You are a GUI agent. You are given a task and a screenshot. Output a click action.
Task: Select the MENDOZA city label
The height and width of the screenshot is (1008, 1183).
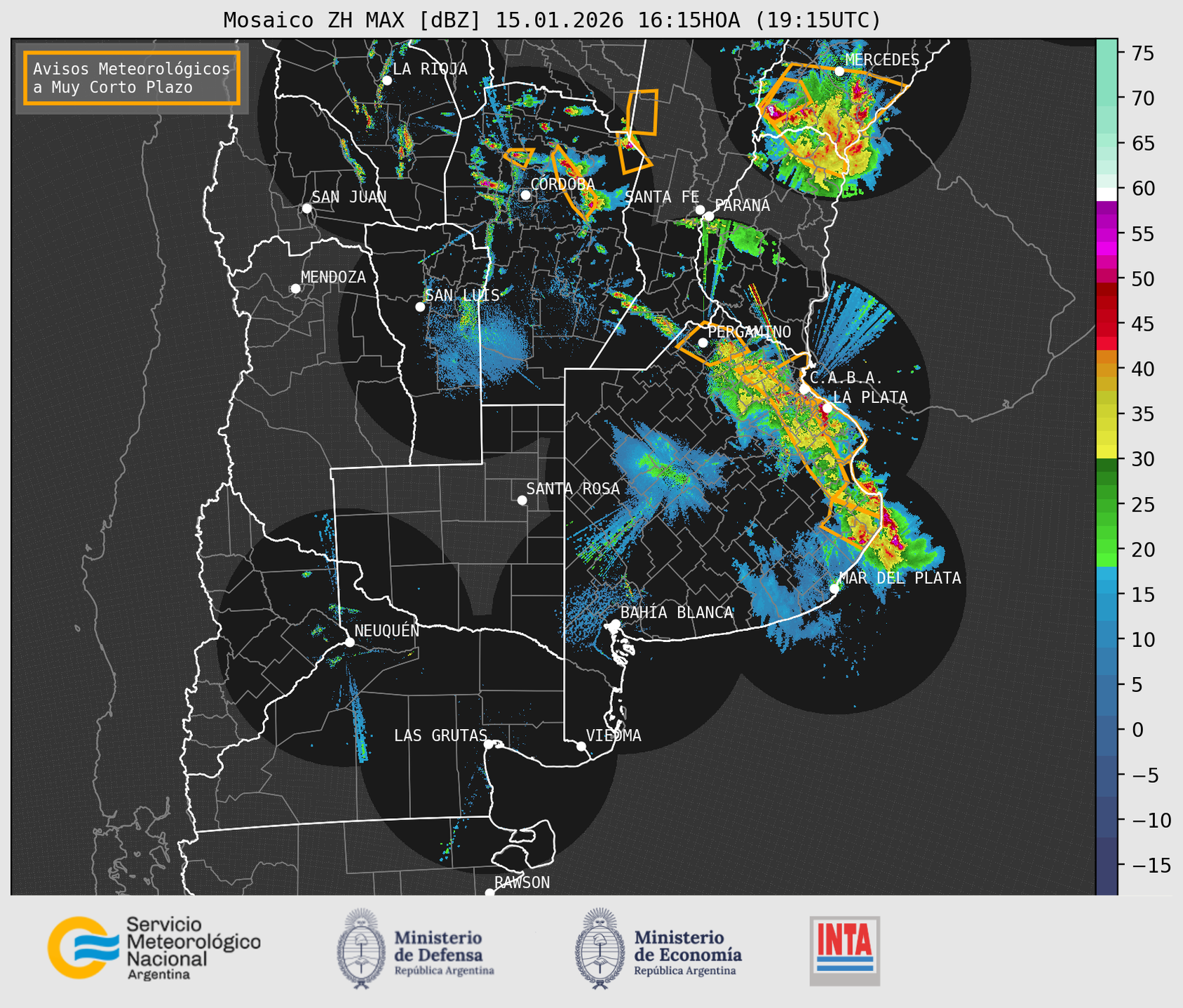tap(333, 277)
